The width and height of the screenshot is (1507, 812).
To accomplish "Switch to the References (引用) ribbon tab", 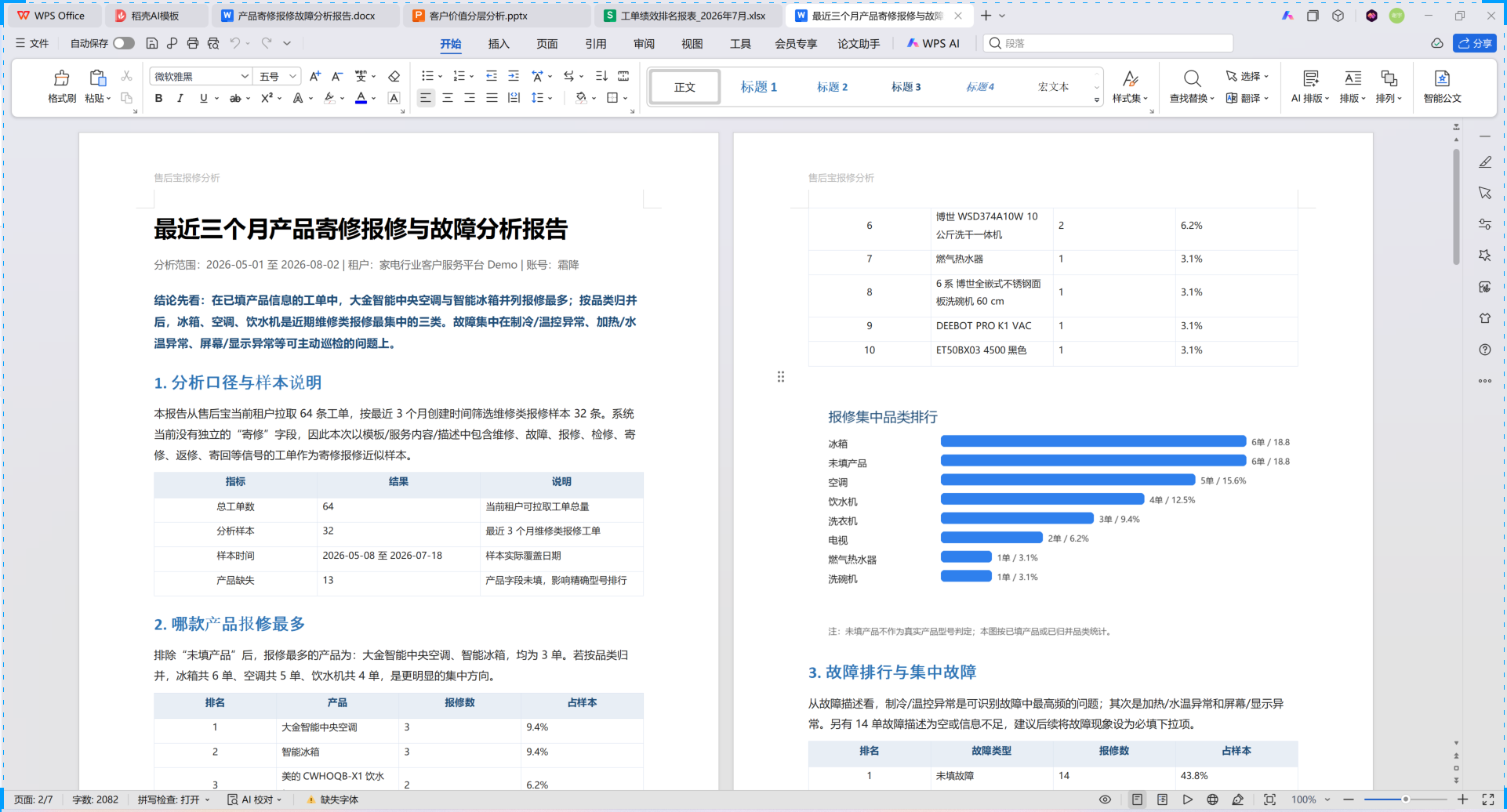I will point(596,44).
